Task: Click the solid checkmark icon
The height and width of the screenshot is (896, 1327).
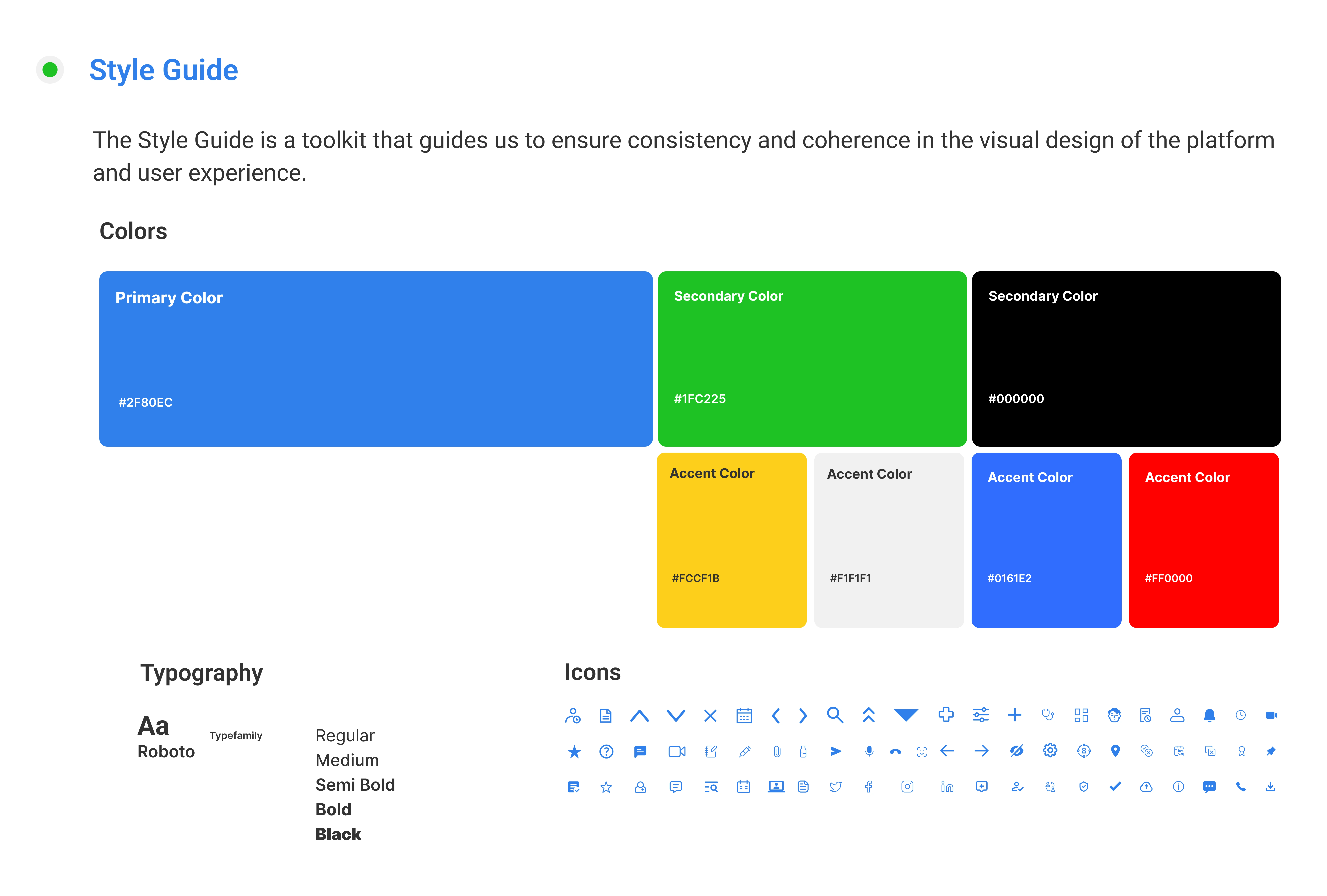Action: [x=1115, y=786]
